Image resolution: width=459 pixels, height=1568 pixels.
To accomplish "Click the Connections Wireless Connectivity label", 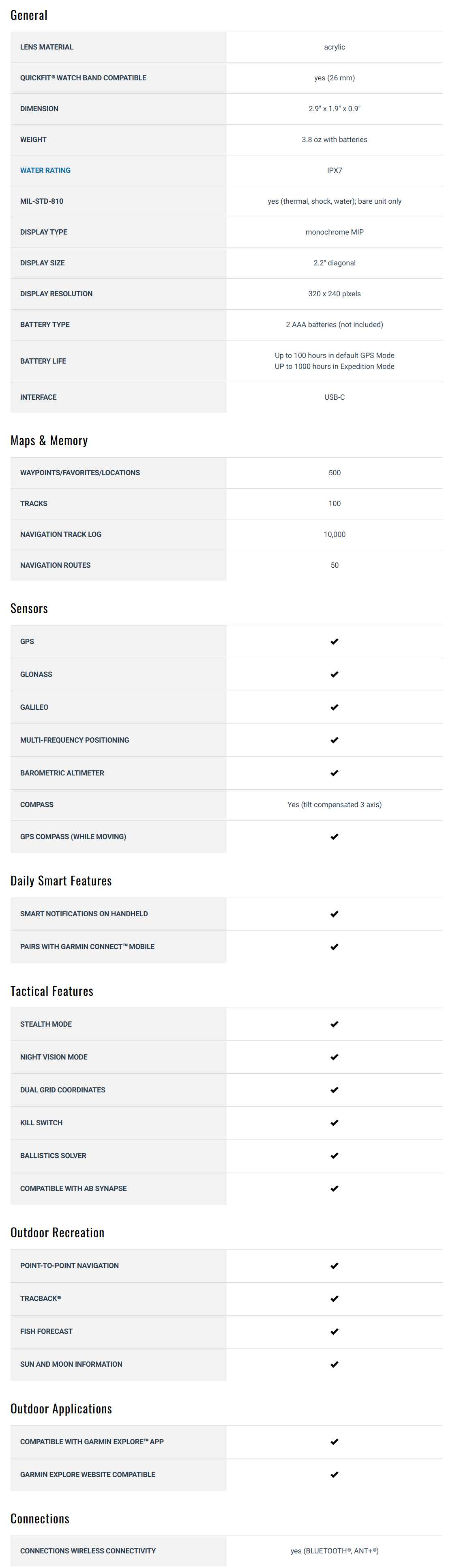I will pyautogui.click(x=88, y=1551).
